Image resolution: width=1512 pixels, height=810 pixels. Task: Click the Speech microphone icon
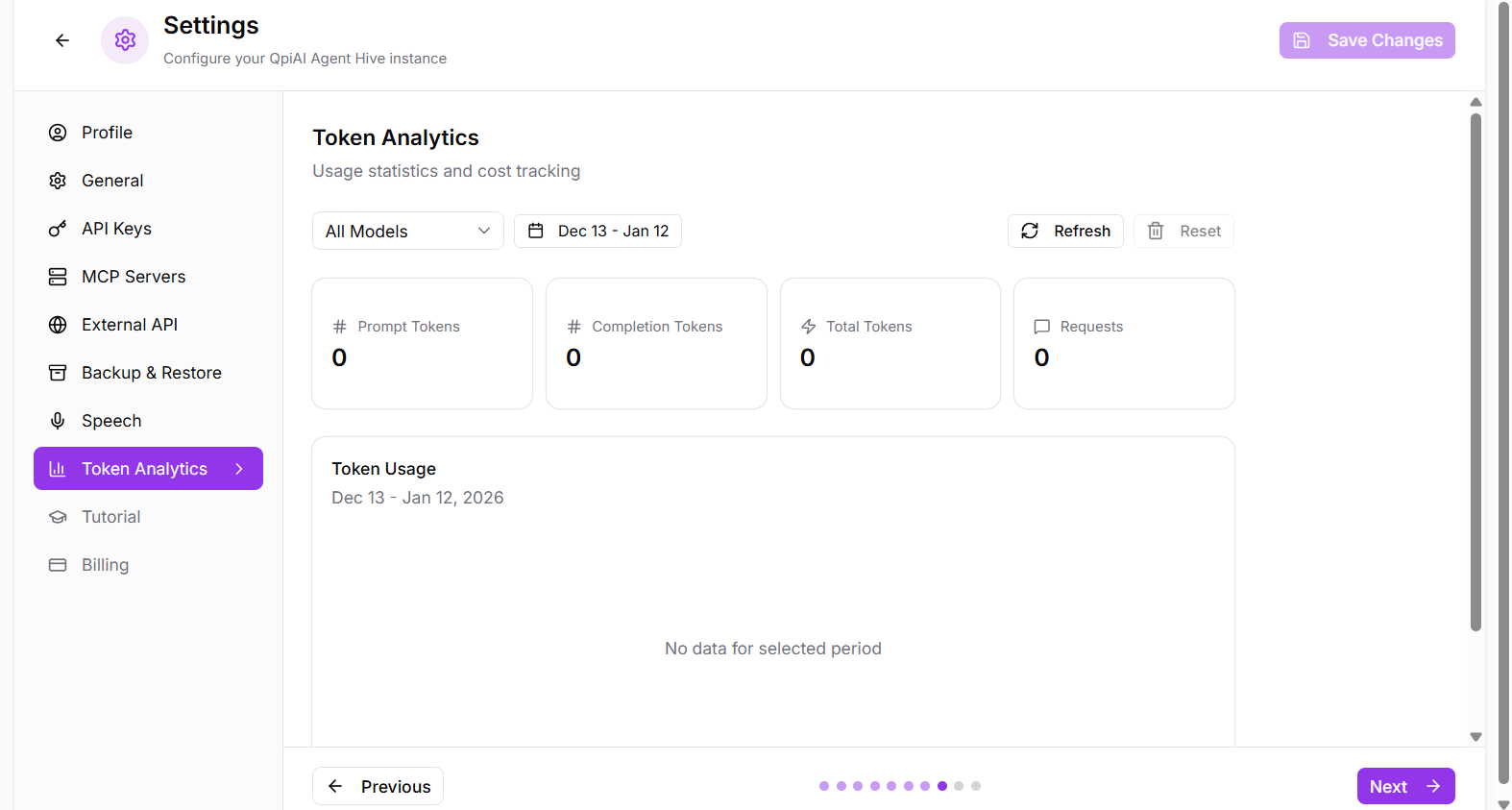pos(58,421)
